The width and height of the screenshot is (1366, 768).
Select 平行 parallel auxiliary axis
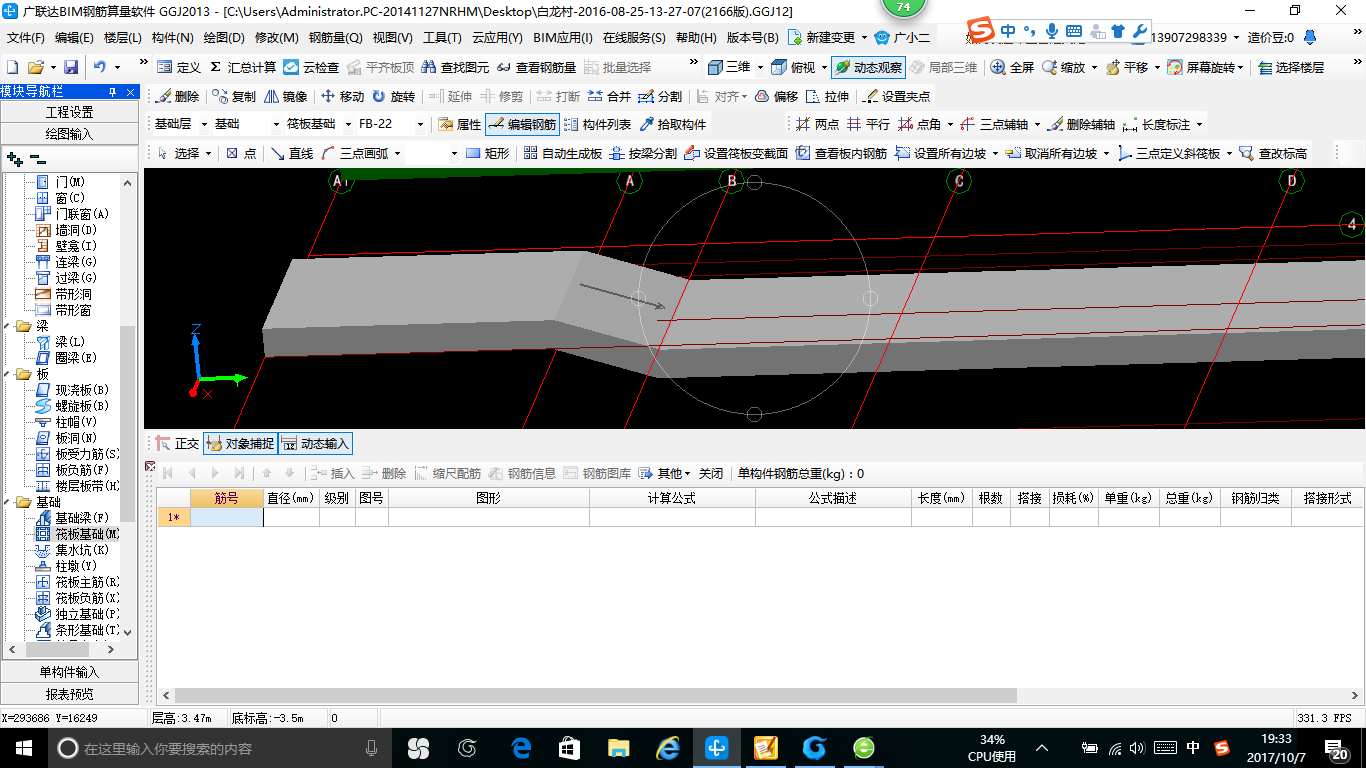tap(868, 124)
